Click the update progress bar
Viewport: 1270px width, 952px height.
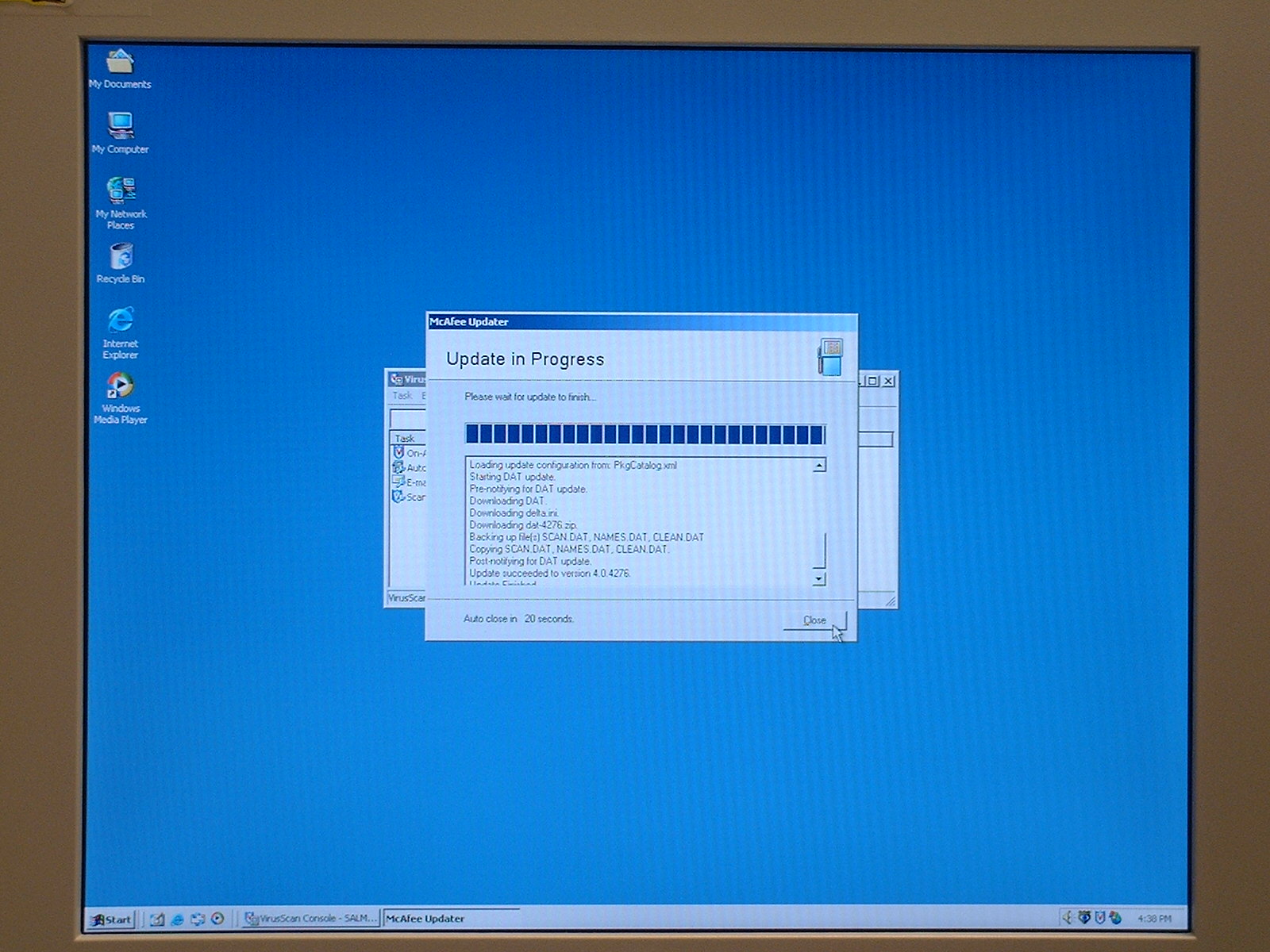645,434
